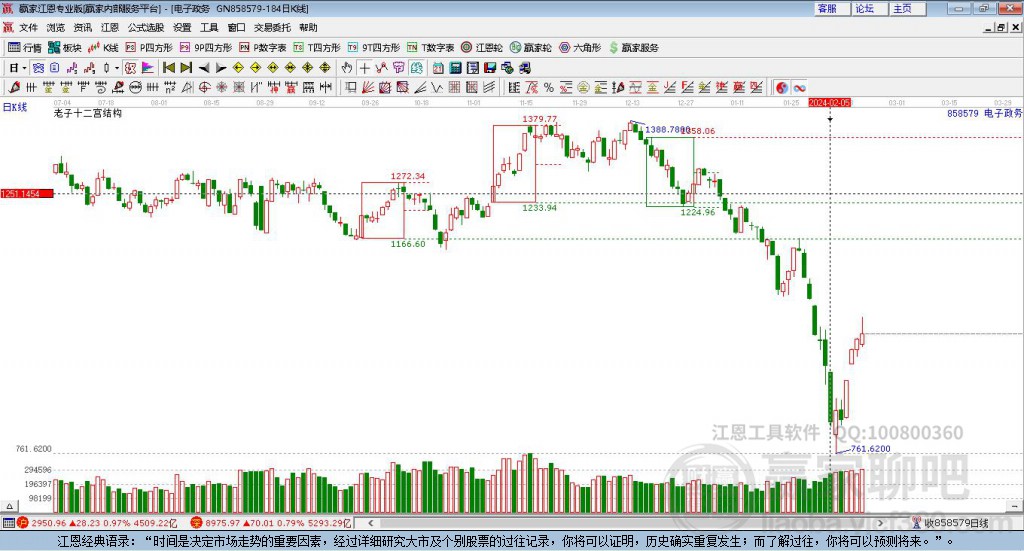Click the red 1251.1454 price tag

(x=27, y=194)
